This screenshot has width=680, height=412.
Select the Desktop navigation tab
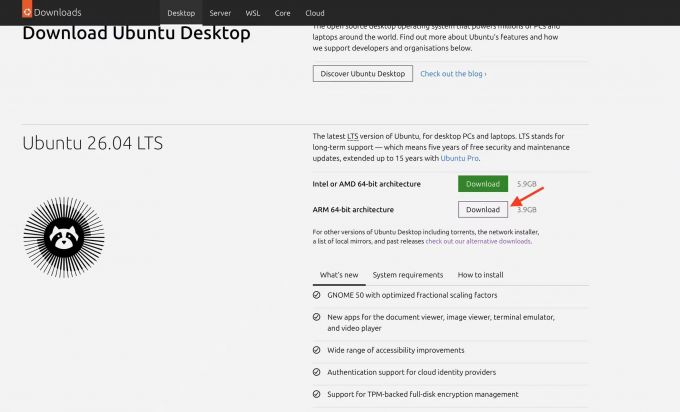pos(181,13)
